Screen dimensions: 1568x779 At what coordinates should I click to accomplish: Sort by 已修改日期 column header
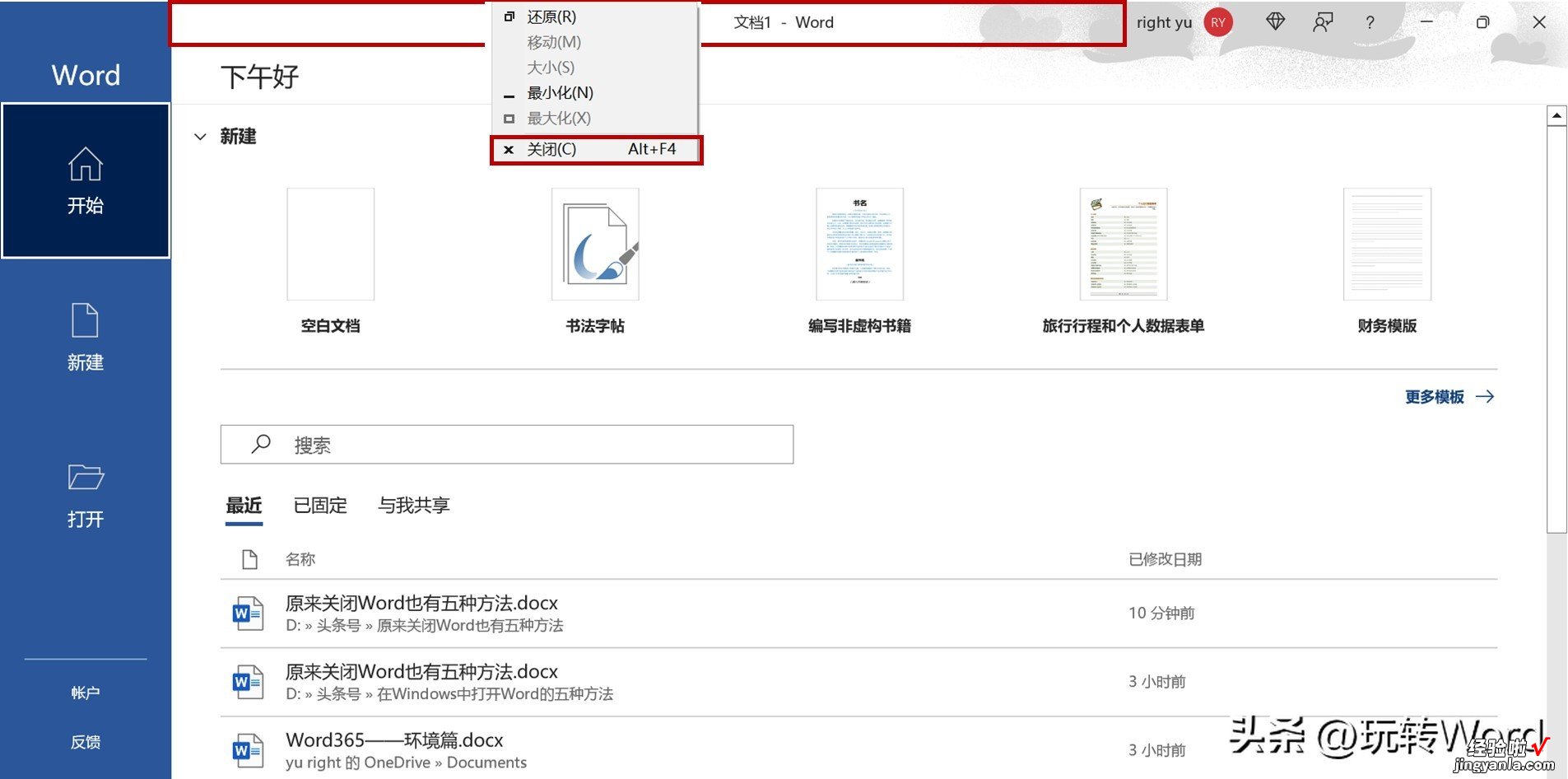click(x=1165, y=559)
